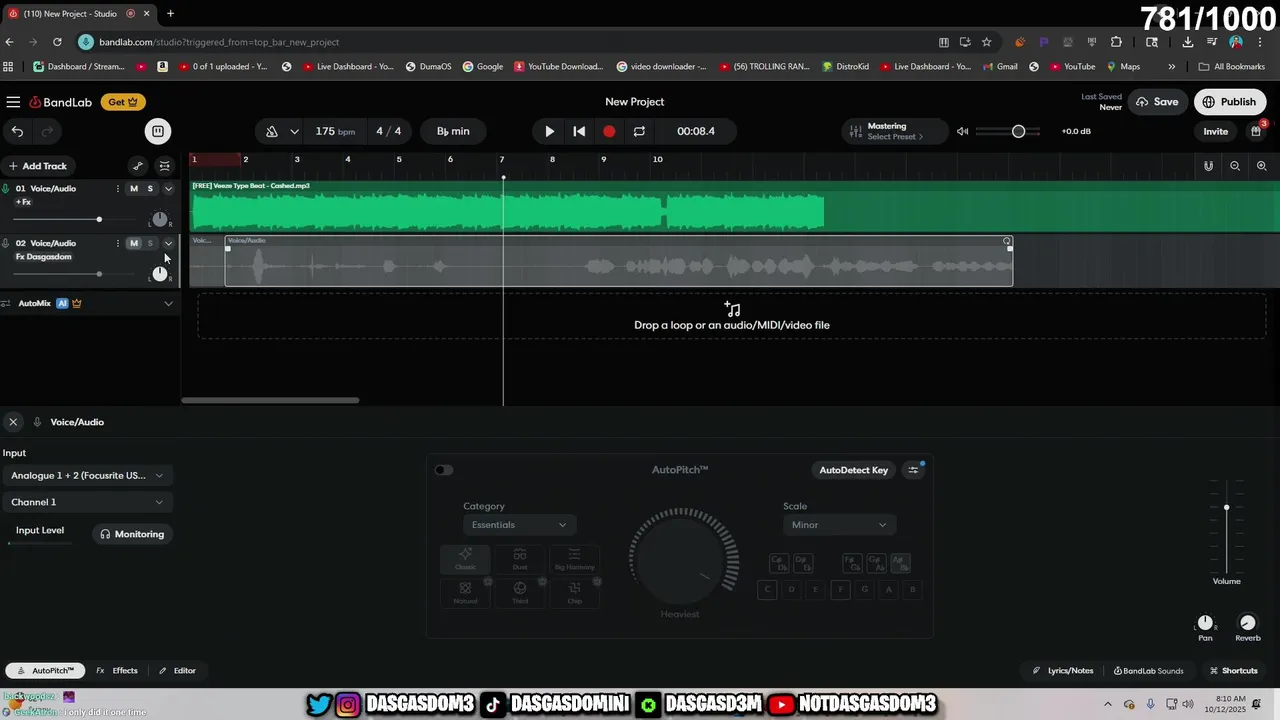Image resolution: width=1280 pixels, height=720 pixels.
Task: Click the track height collapse icon
Action: click(x=165, y=166)
